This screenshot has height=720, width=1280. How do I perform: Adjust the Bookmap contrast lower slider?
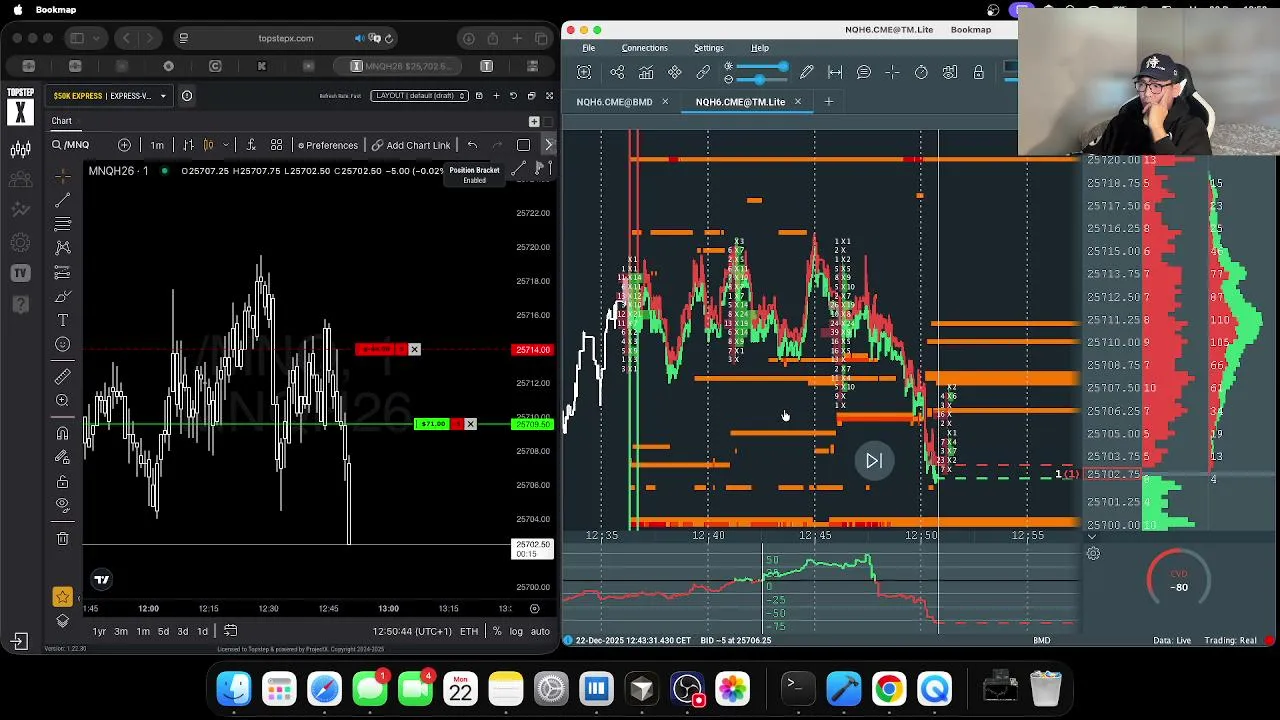(760, 79)
